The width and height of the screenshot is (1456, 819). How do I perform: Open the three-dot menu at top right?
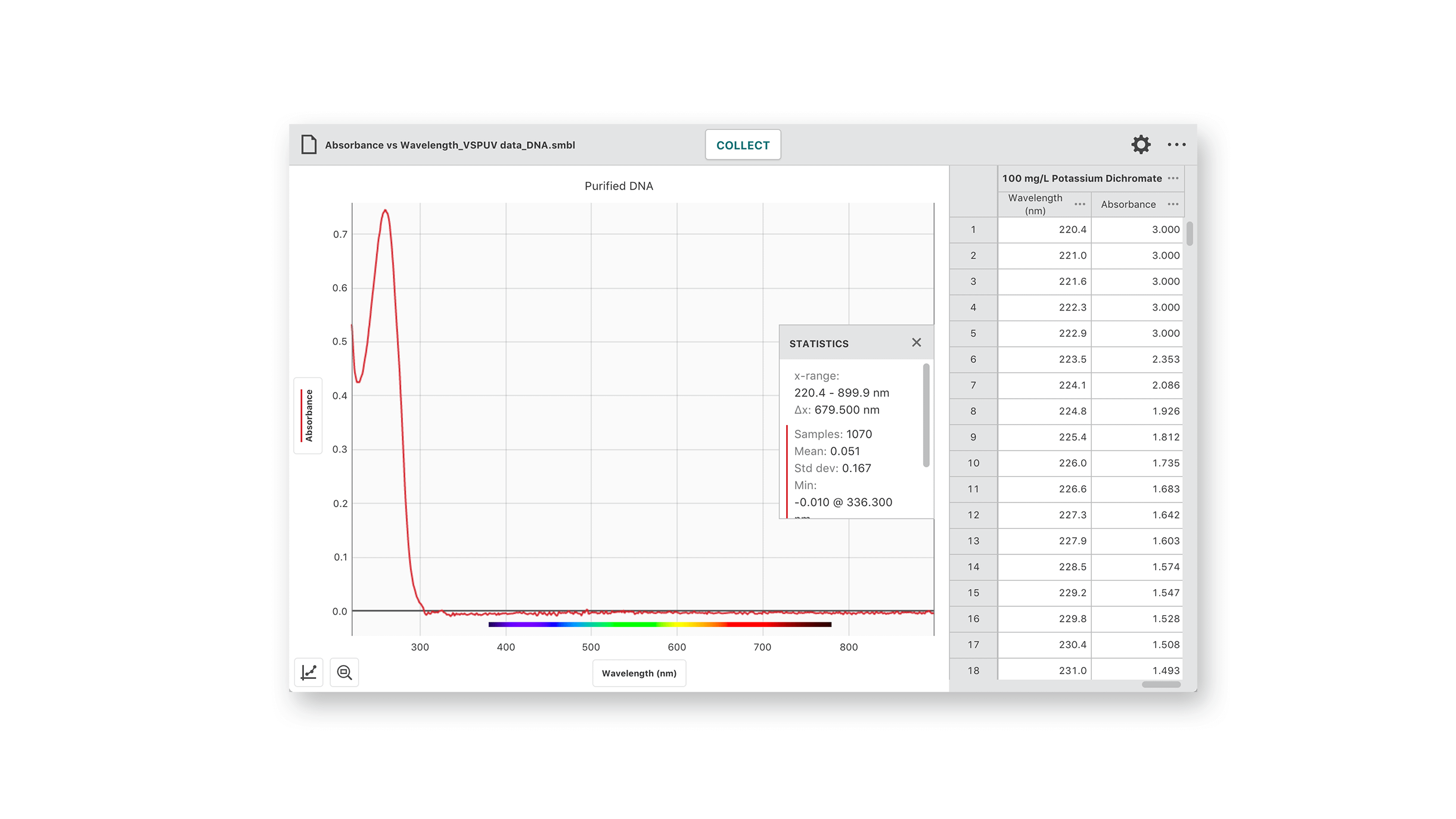[x=1176, y=144]
